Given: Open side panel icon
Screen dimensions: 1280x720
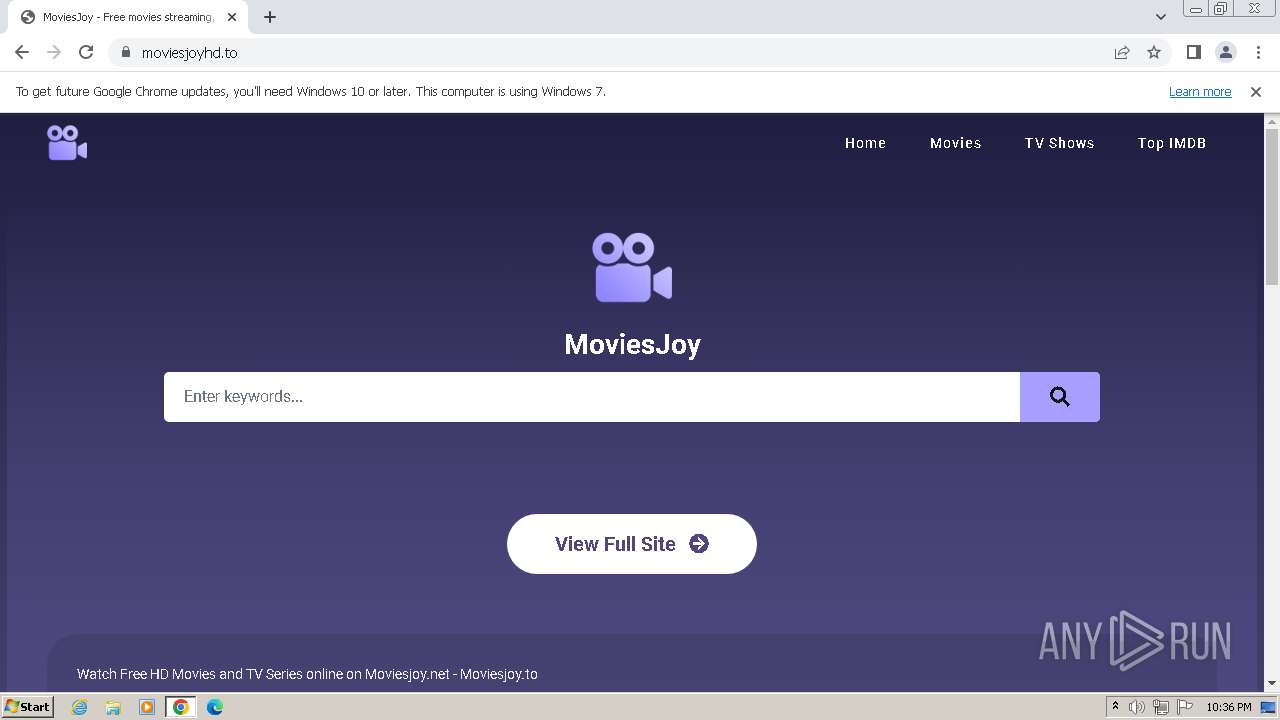Looking at the screenshot, I should [1193, 52].
